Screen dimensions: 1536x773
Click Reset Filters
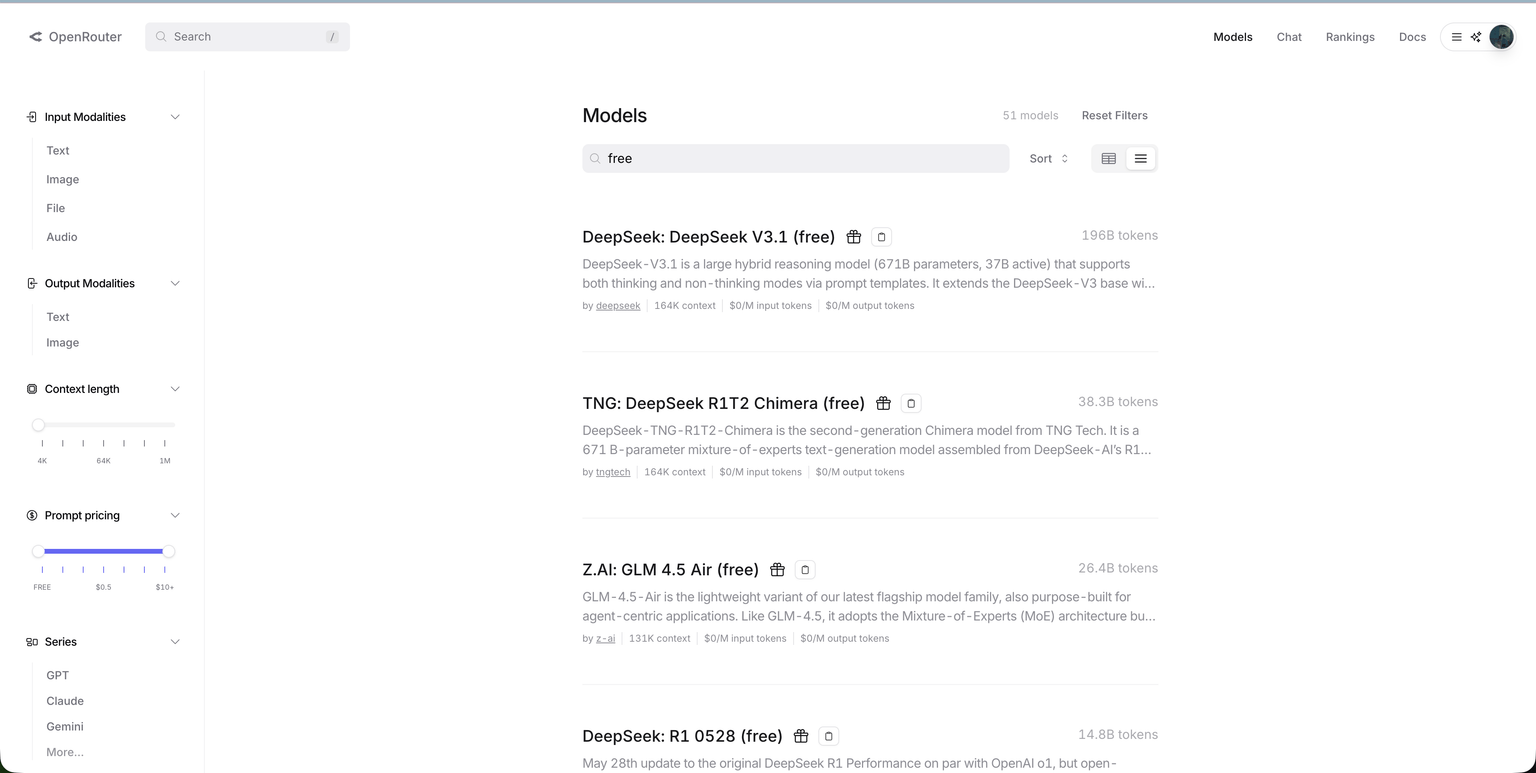coord(1114,116)
